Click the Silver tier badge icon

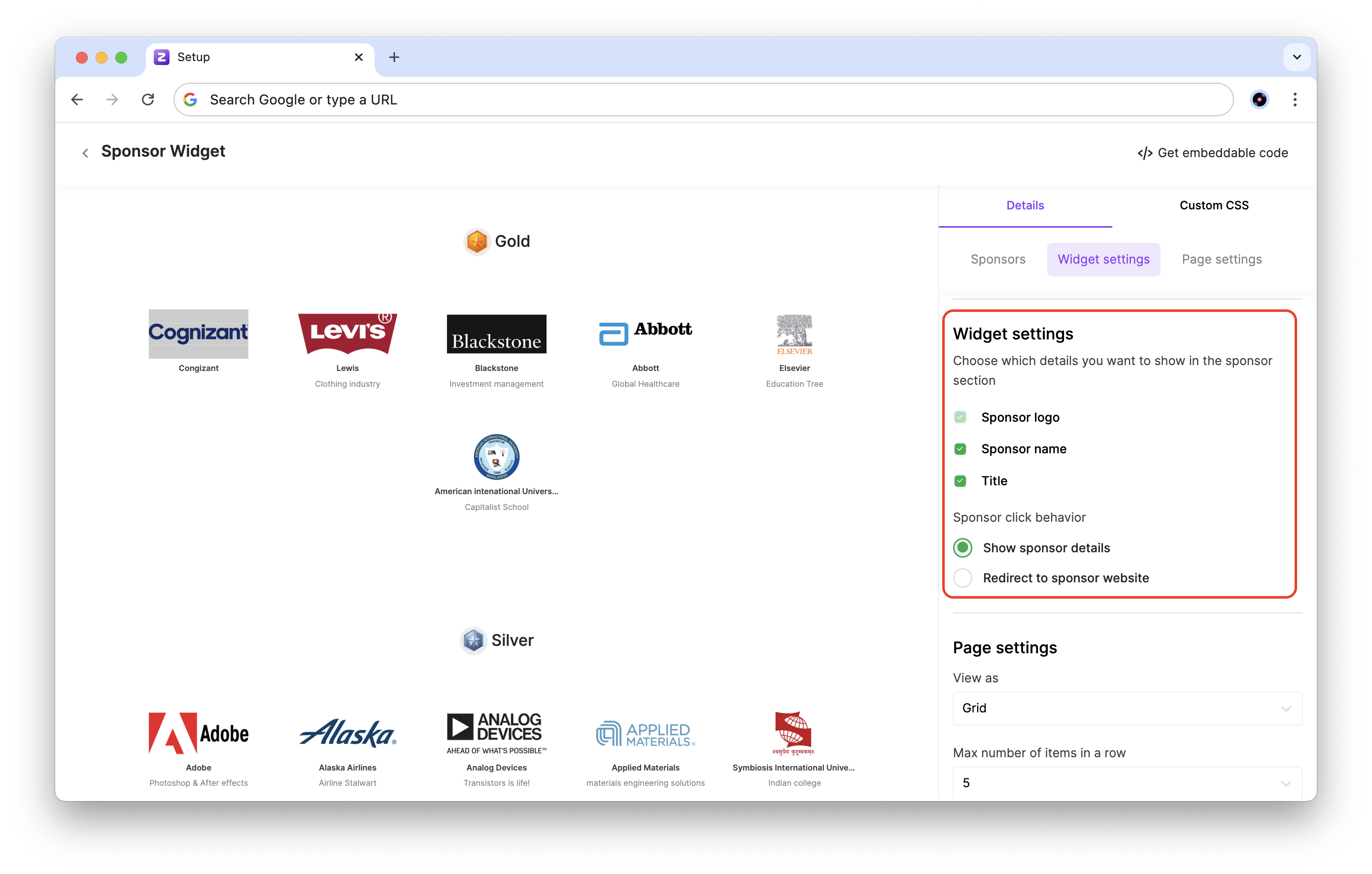[x=473, y=640]
